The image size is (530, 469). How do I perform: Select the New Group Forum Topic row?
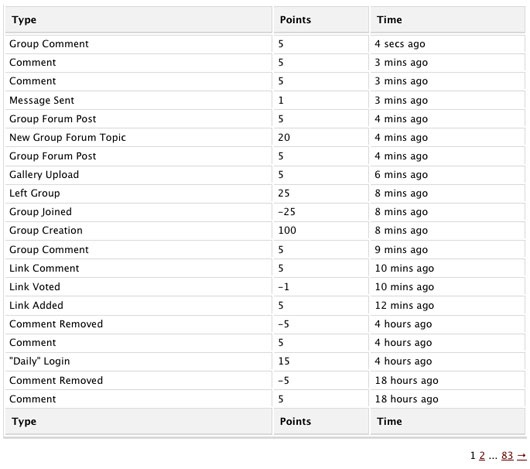pyautogui.click(x=265, y=138)
